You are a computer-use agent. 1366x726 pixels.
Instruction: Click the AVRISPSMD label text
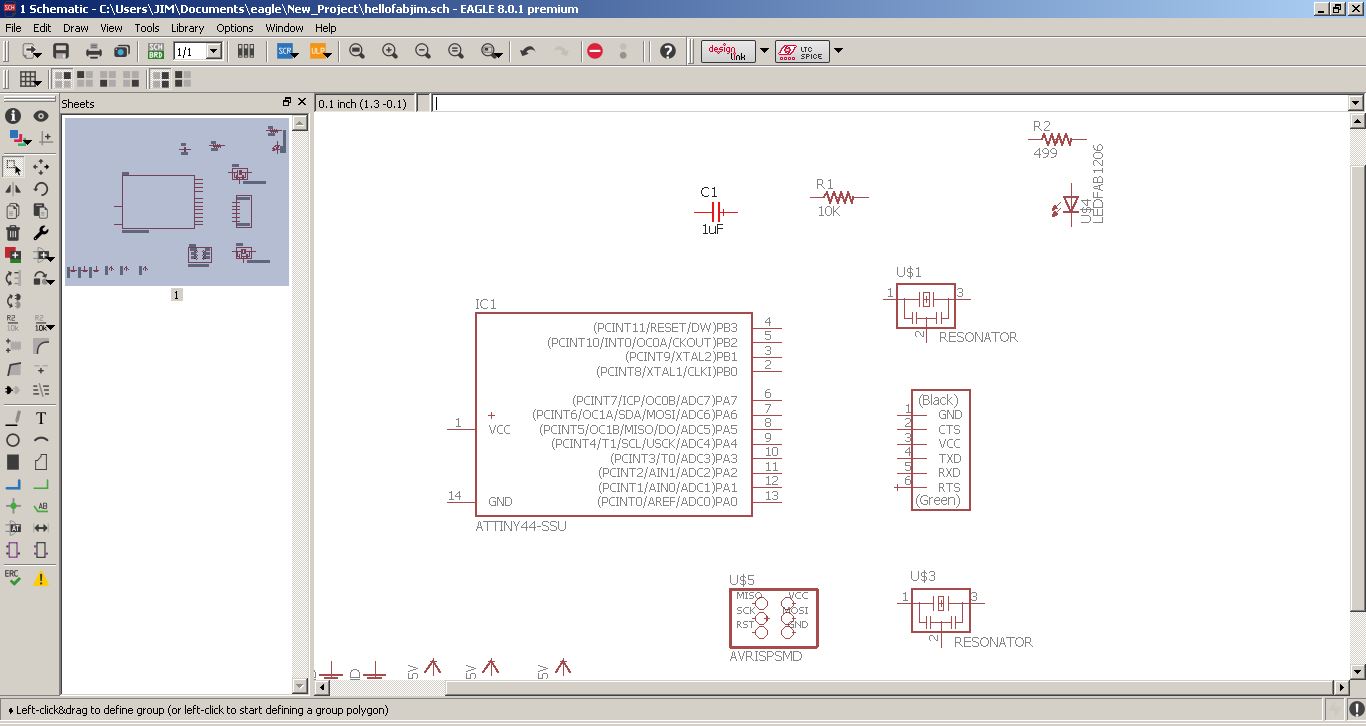tap(766, 656)
